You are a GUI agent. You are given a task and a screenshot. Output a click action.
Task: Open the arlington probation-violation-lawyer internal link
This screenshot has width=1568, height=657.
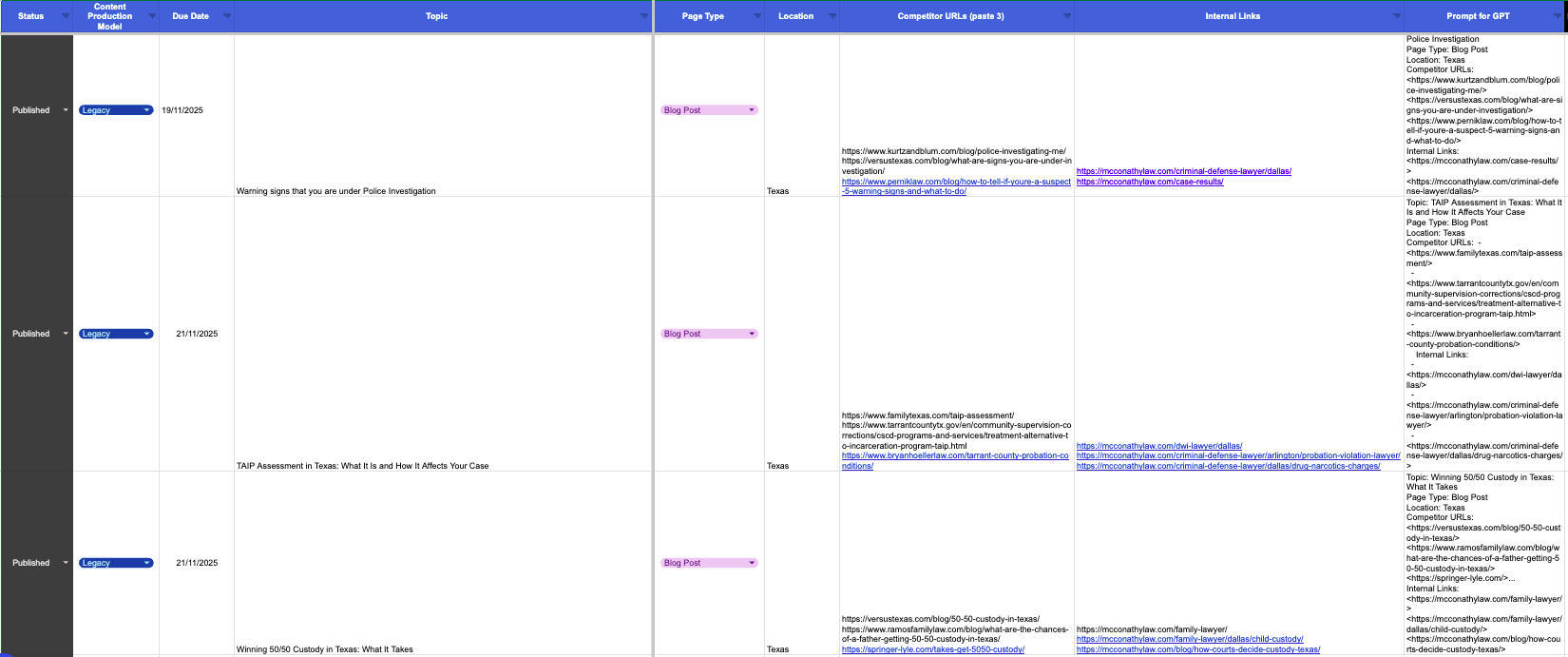point(1238,455)
